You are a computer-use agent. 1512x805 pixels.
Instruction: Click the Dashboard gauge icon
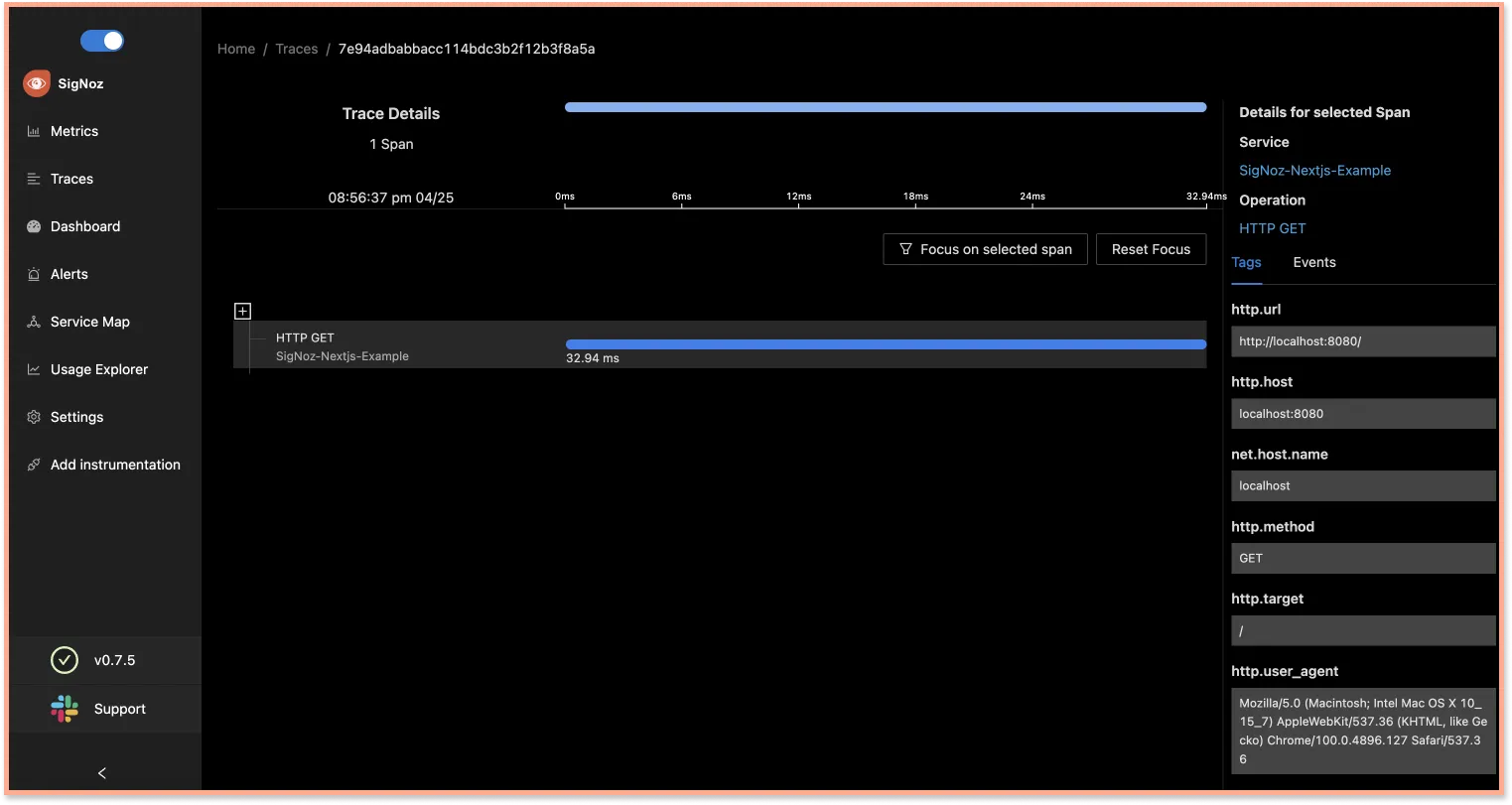pos(34,226)
